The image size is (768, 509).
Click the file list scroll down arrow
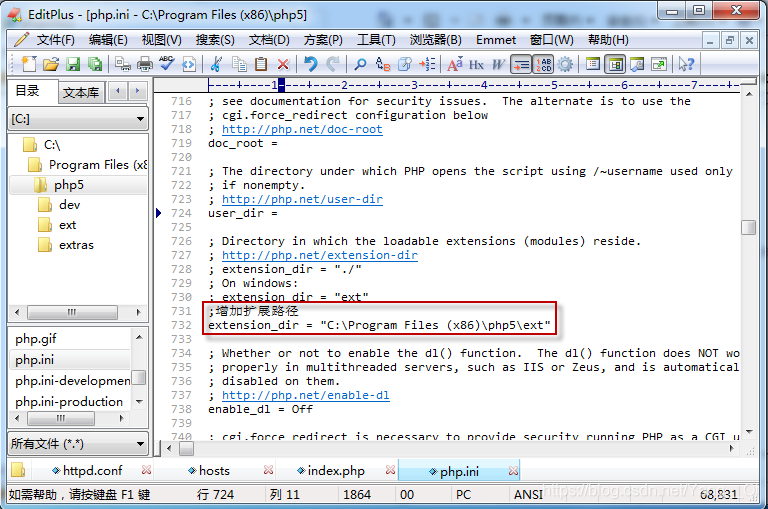[x=139, y=402]
